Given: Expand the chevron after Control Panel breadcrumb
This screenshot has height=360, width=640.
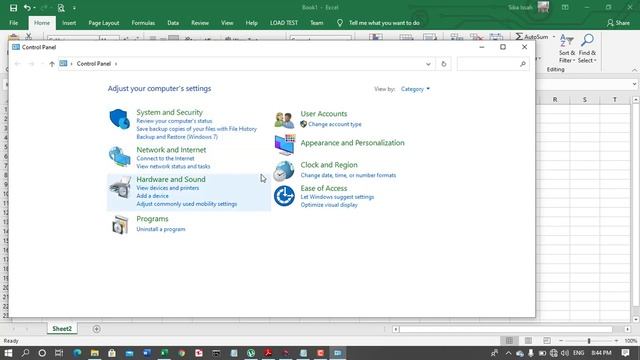Looking at the screenshot, I should coord(116,64).
